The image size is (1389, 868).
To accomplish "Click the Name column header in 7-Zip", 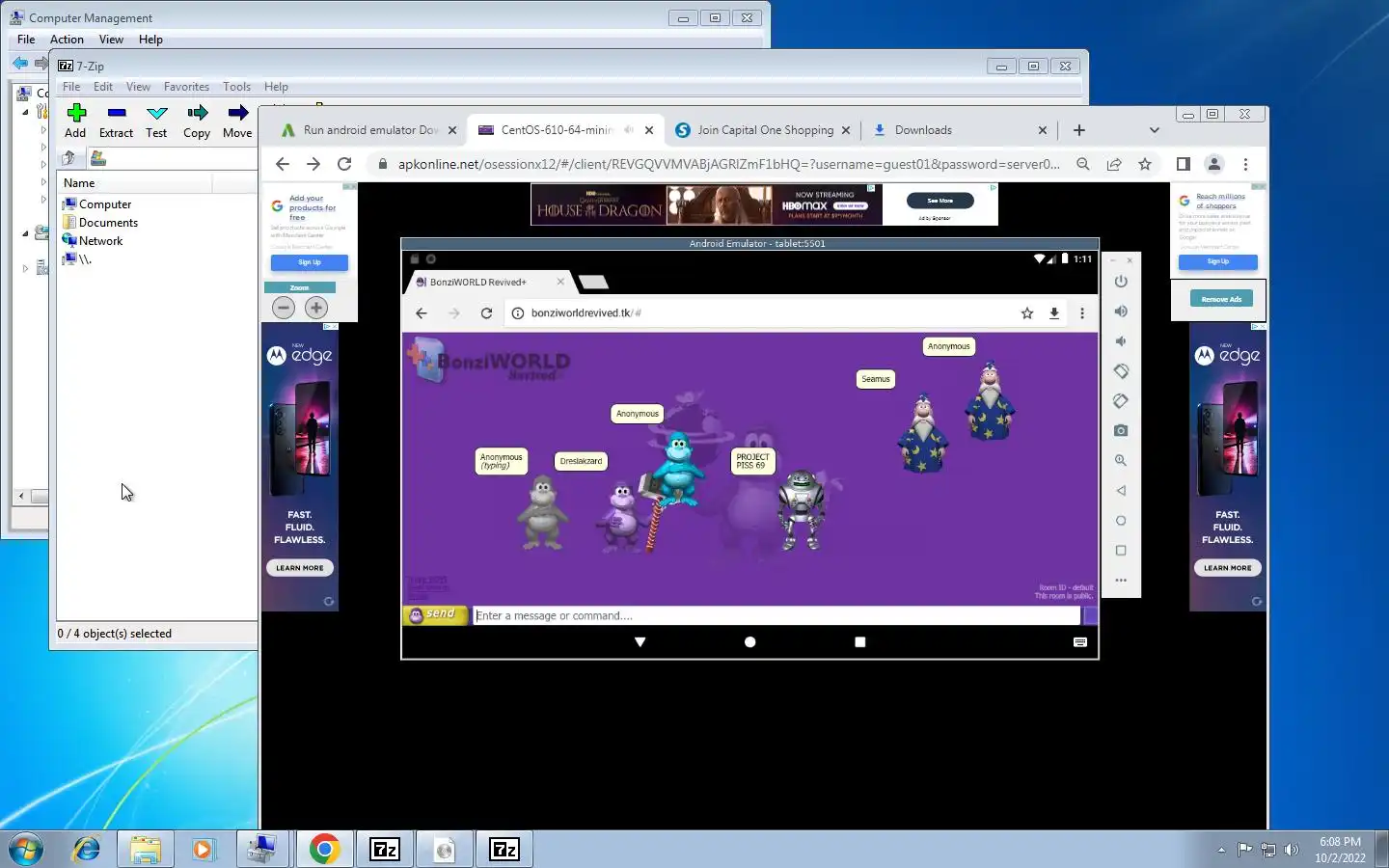I will pyautogui.click(x=135, y=183).
